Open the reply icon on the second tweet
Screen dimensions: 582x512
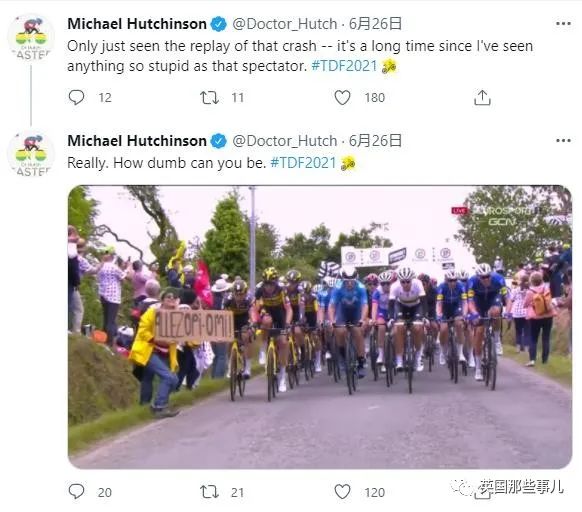point(76,492)
